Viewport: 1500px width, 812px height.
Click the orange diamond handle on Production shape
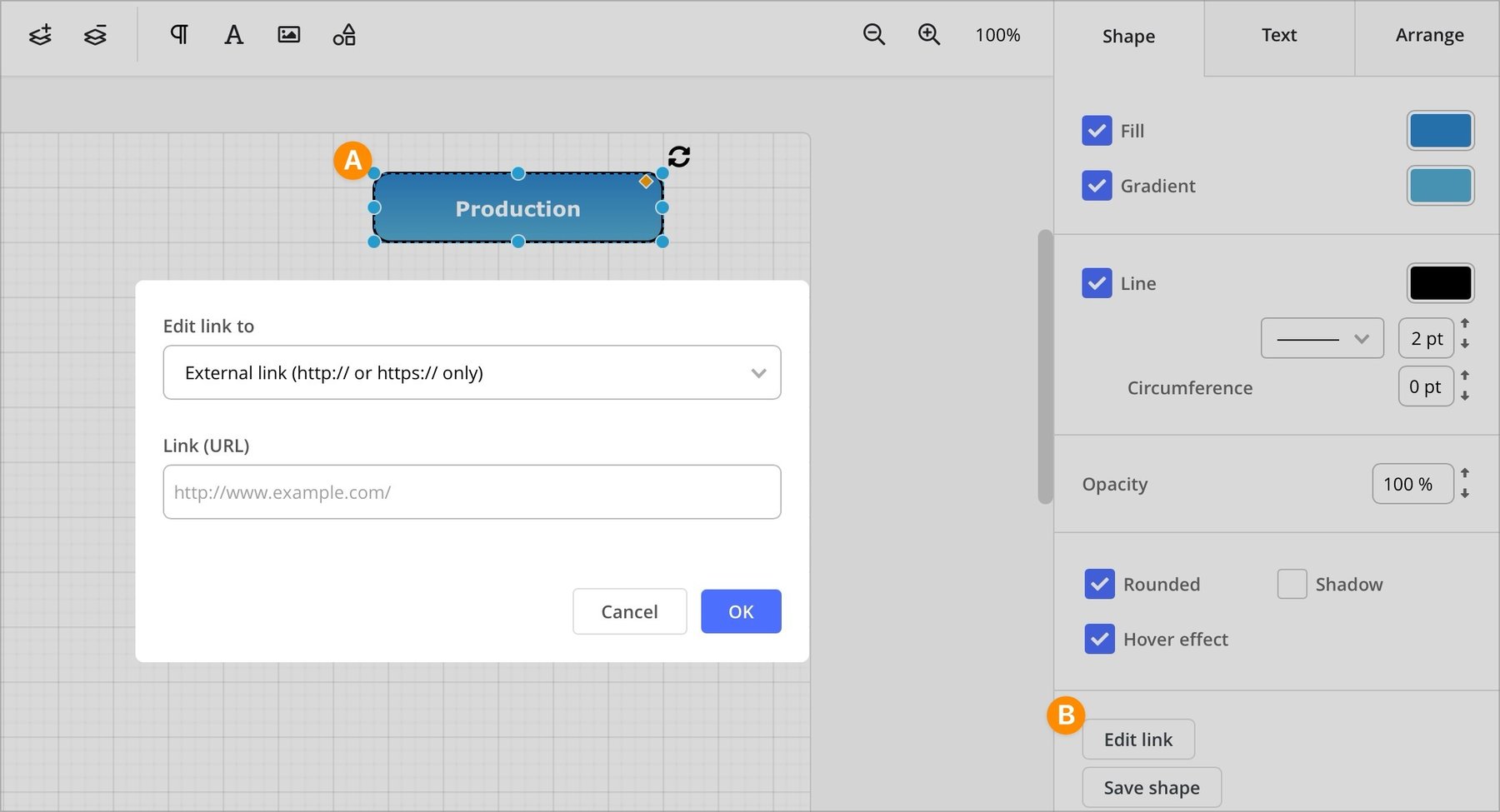[x=646, y=182]
